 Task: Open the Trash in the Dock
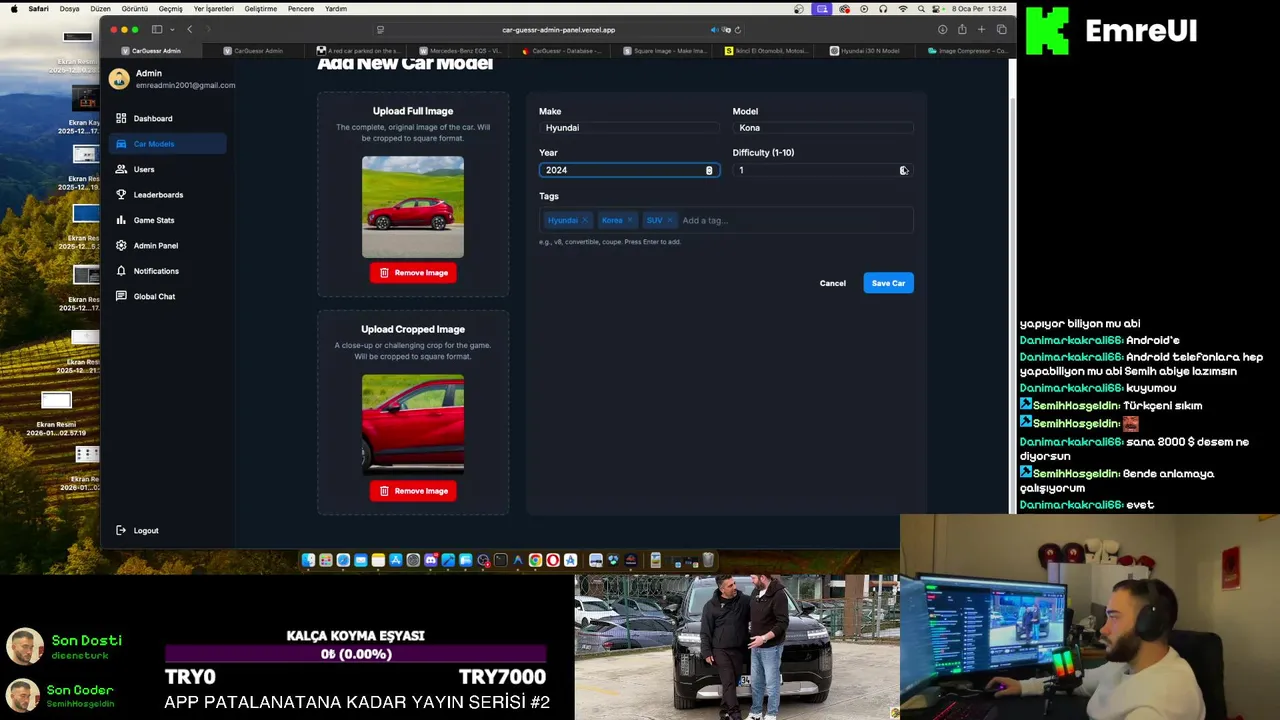tap(708, 560)
